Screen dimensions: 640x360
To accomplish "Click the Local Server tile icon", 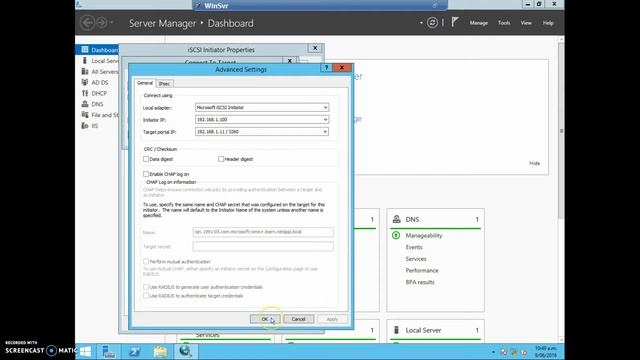I will (396, 330).
